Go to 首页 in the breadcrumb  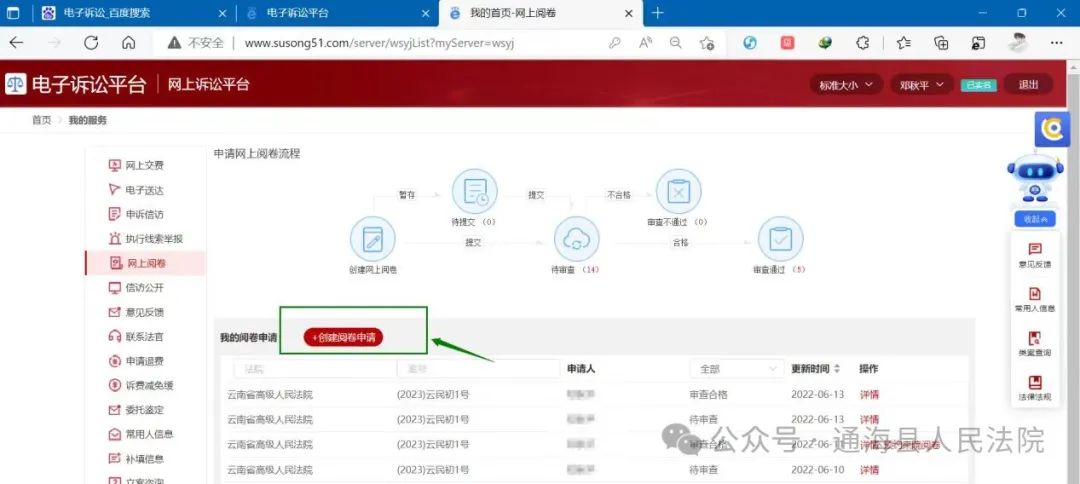[41, 120]
